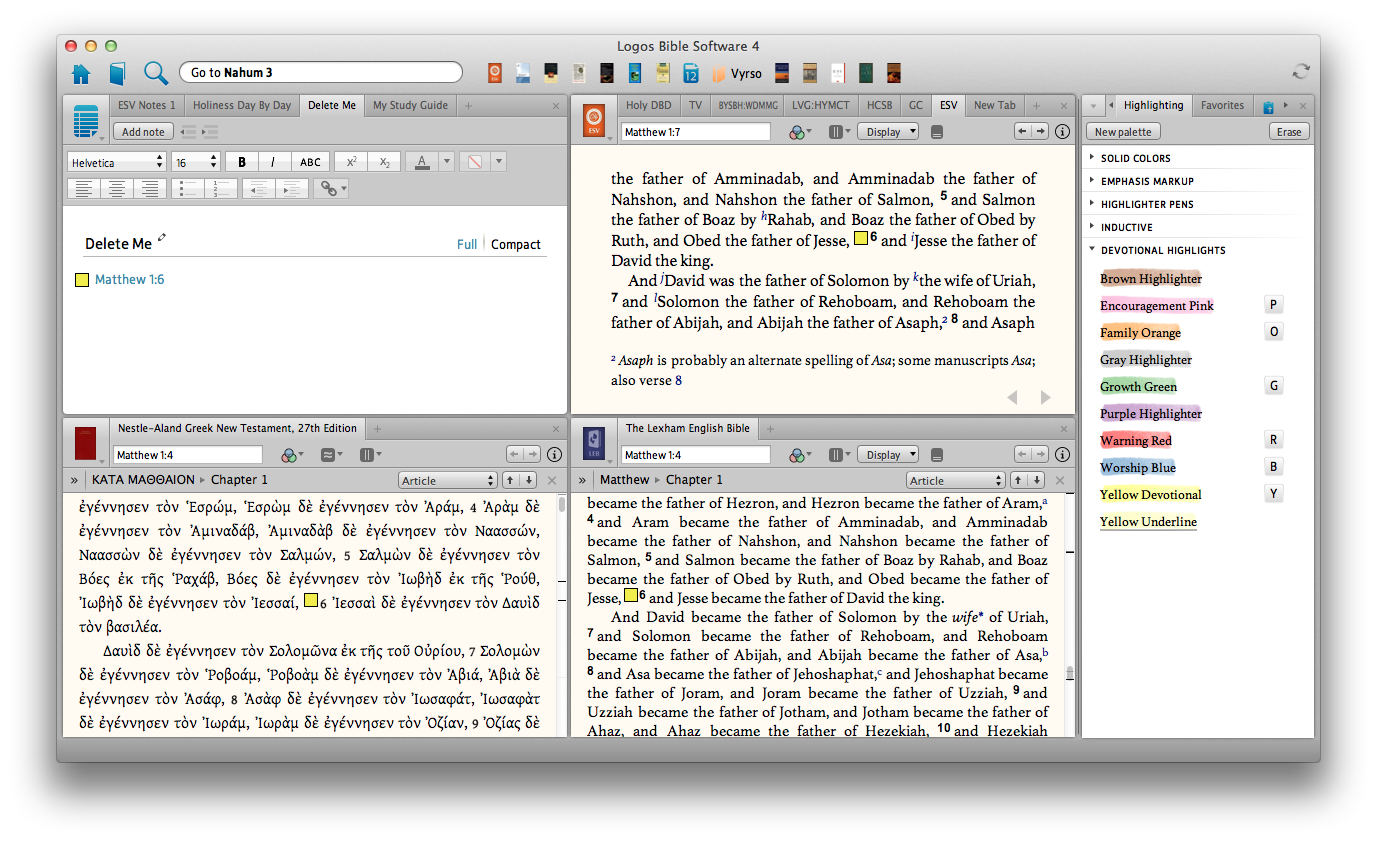Open ESV panel information icon

click(1062, 132)
